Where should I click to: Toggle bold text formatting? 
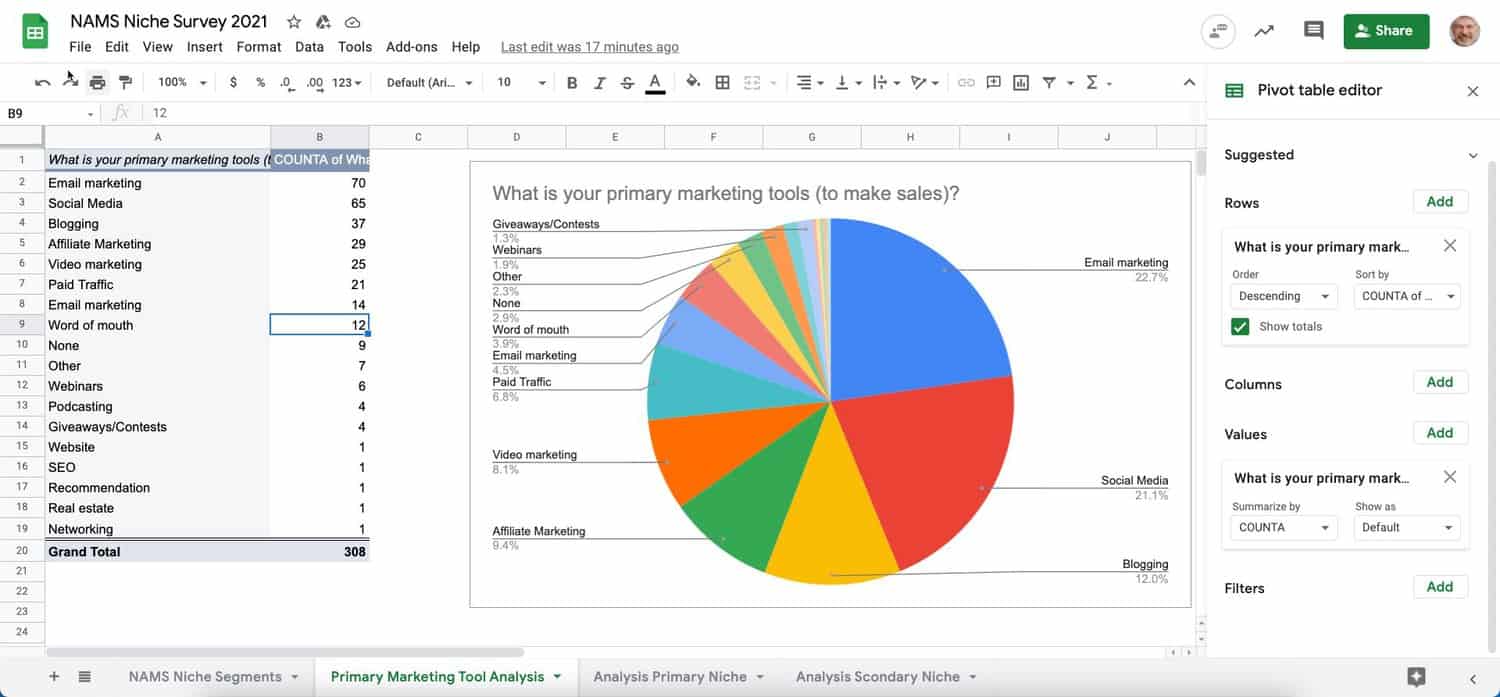(x=572, y=82)
